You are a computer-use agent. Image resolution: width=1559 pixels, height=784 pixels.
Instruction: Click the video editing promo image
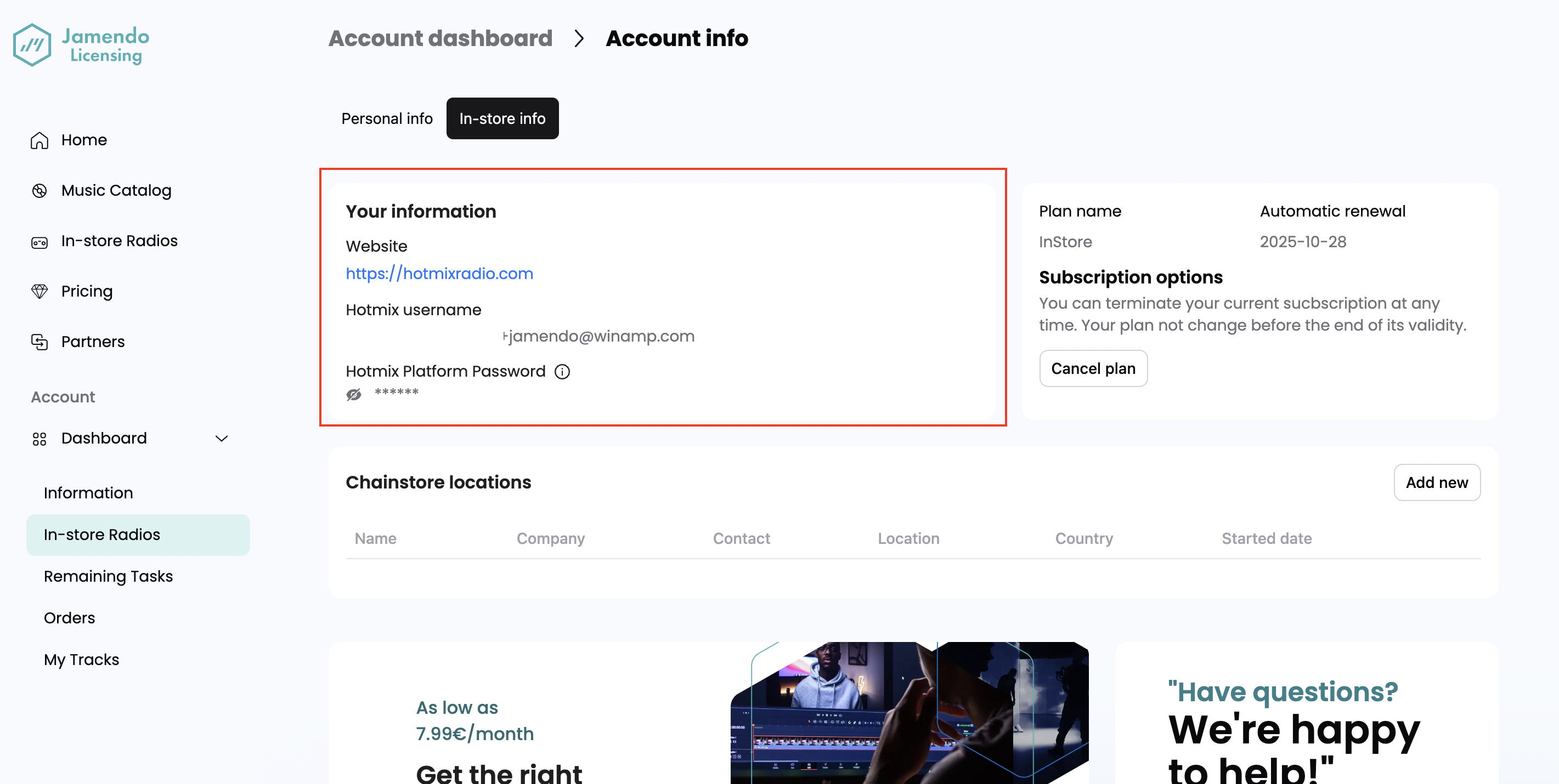coord(909,713)
